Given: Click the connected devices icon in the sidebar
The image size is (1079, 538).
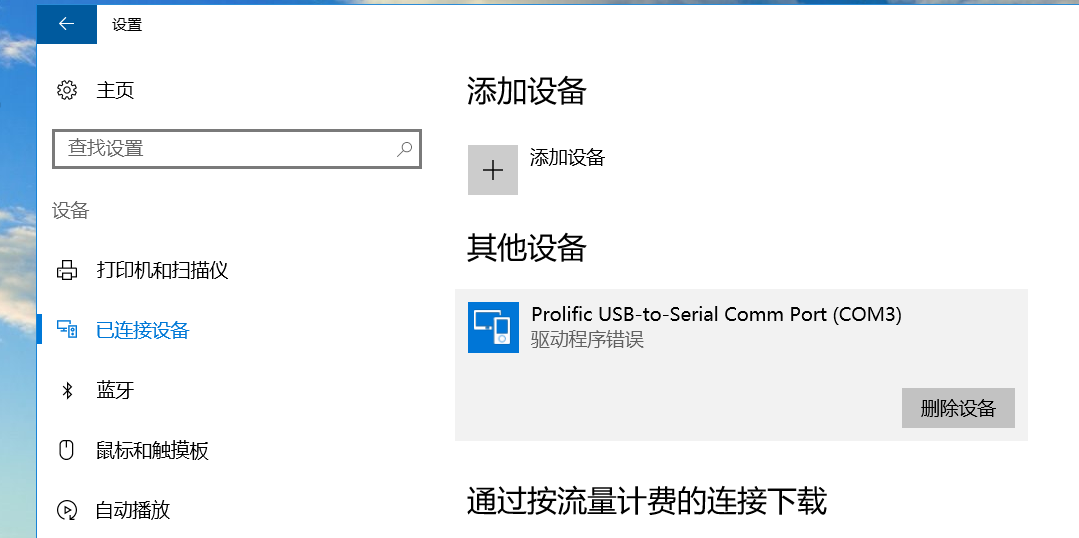Looking at the screenshot, I should 67,330.
